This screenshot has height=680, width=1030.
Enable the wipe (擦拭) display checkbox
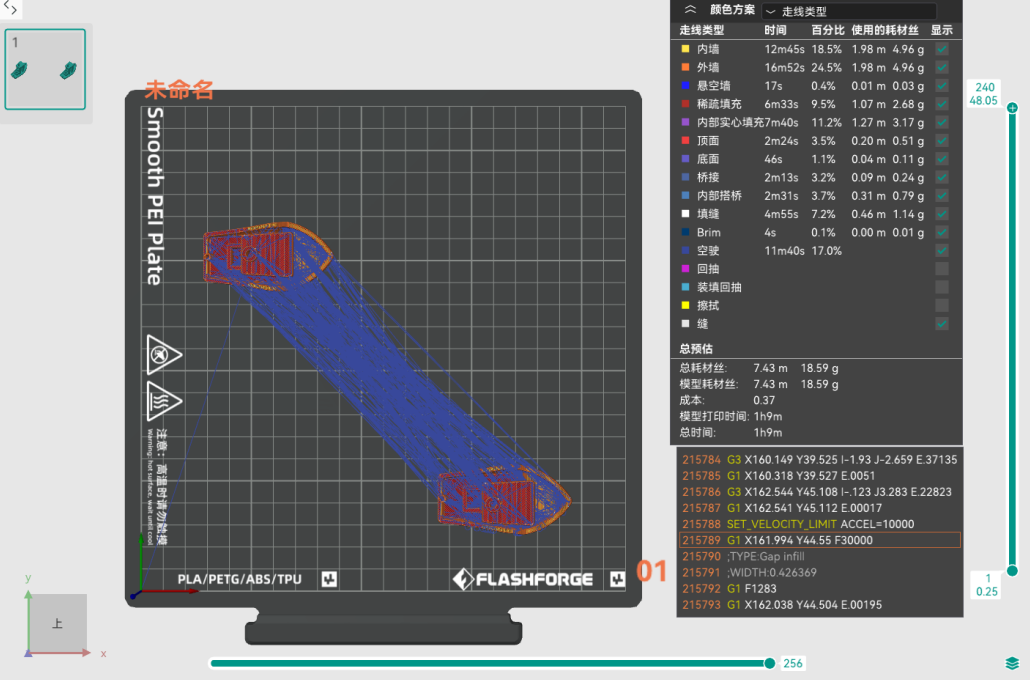click(942, 305)
